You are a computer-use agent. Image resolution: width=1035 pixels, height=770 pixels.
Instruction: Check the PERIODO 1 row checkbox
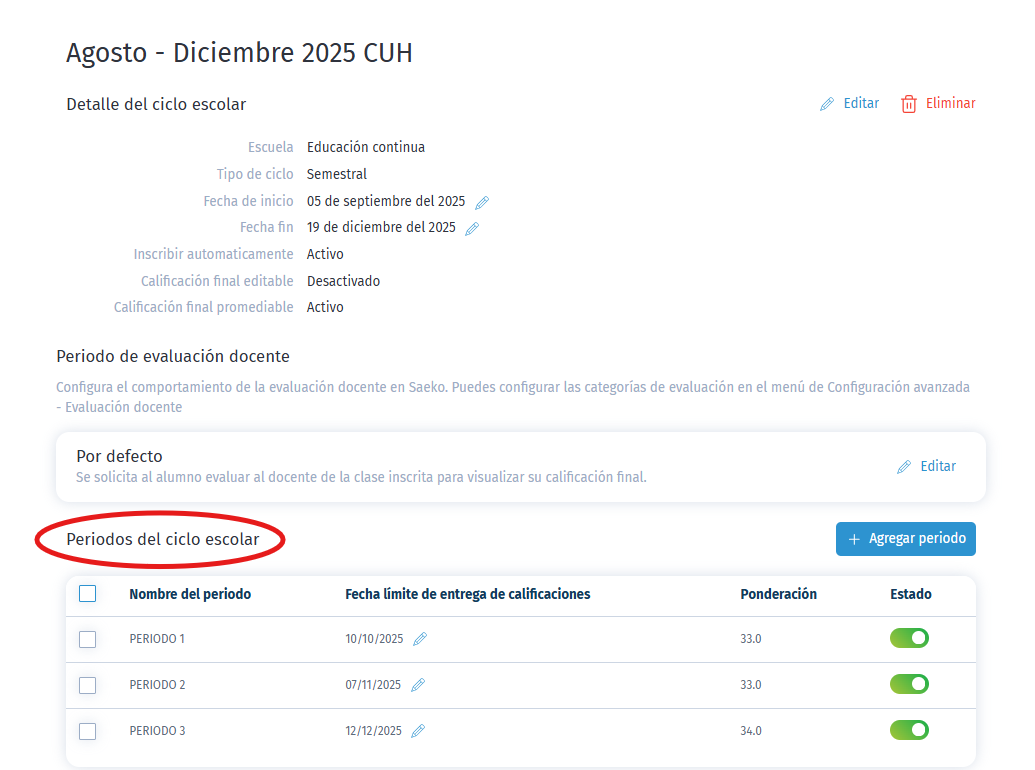click(87, 639)
